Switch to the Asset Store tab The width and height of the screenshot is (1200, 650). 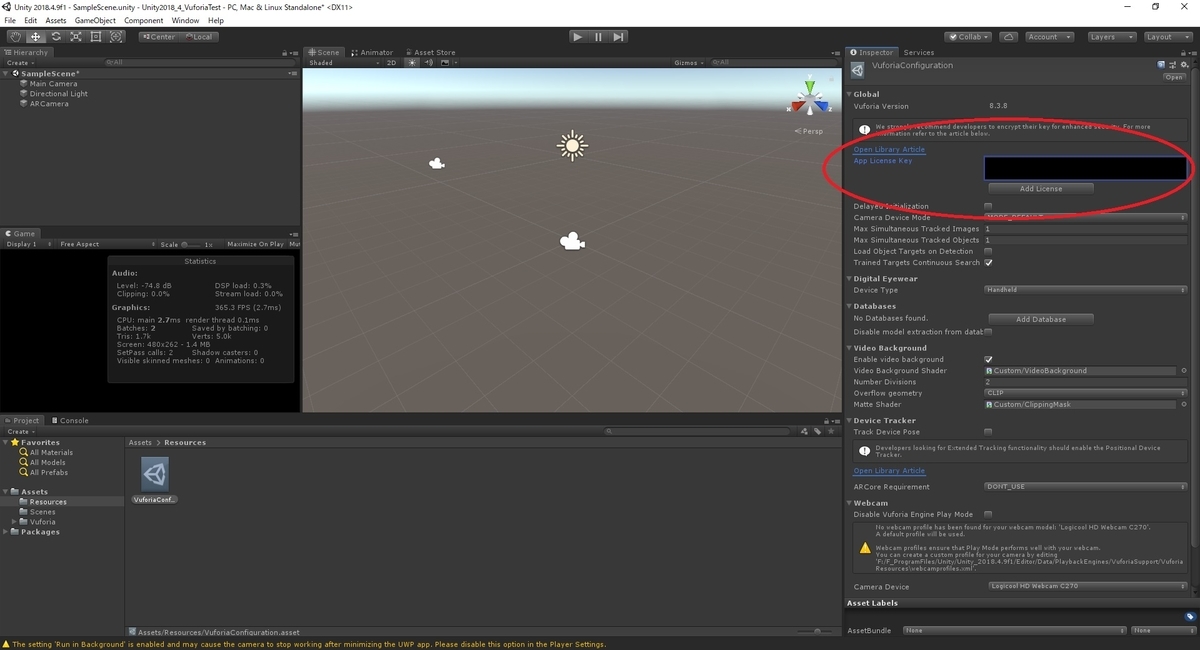click(429, 52)
